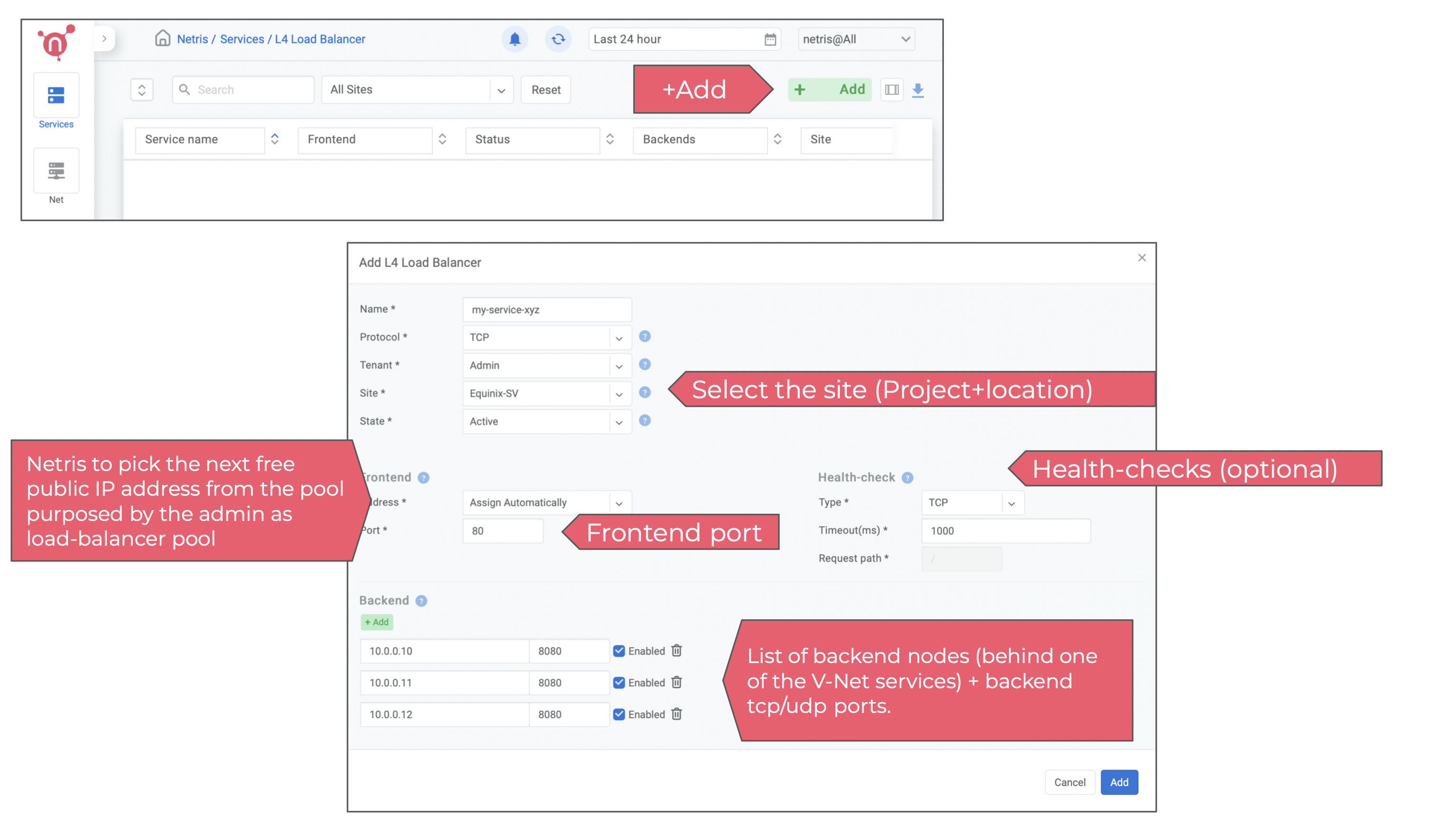Click the + Add backend button

click(377, 622)
